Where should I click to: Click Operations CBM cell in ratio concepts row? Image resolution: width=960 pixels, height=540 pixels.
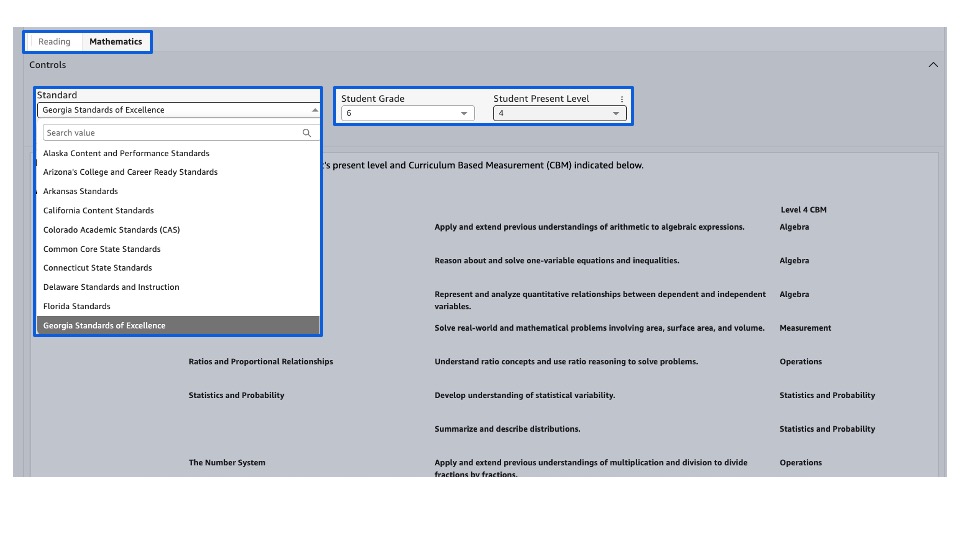click(x=801, y=362)
